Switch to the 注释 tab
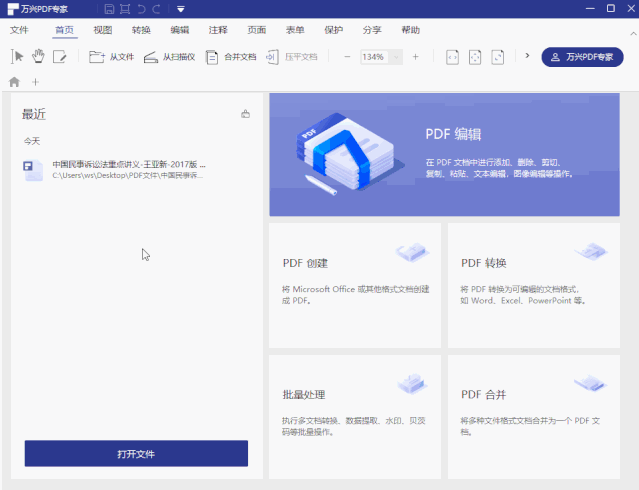Image resolution: width=639 pixels, height=490 pixels. pyautogui.click(x=218, y=30)
